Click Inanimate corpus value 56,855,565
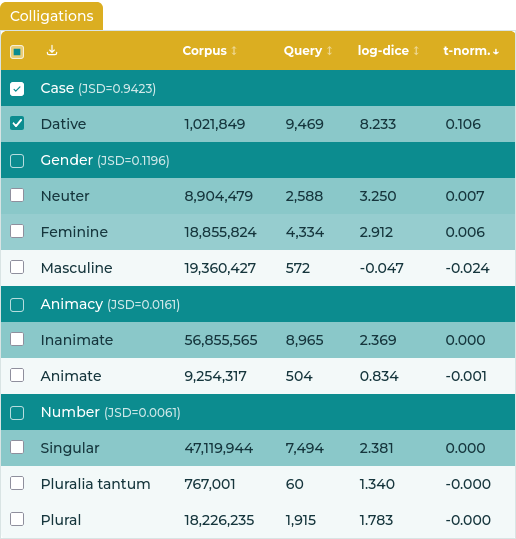The height and width of the screenshot is (539, 516). (x=221, y=340)
